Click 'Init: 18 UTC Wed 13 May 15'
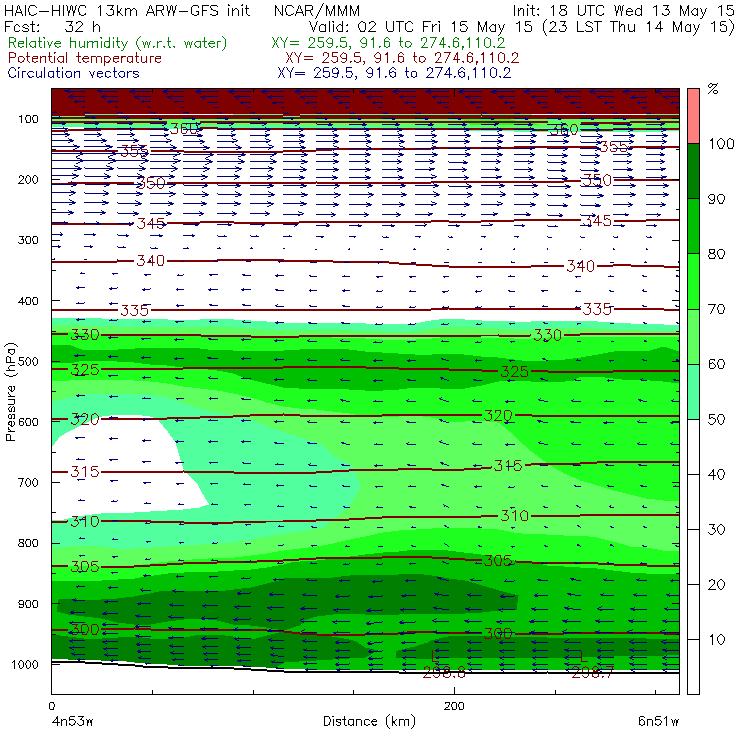This screenshot has height=740, width=740. point(623,11)
